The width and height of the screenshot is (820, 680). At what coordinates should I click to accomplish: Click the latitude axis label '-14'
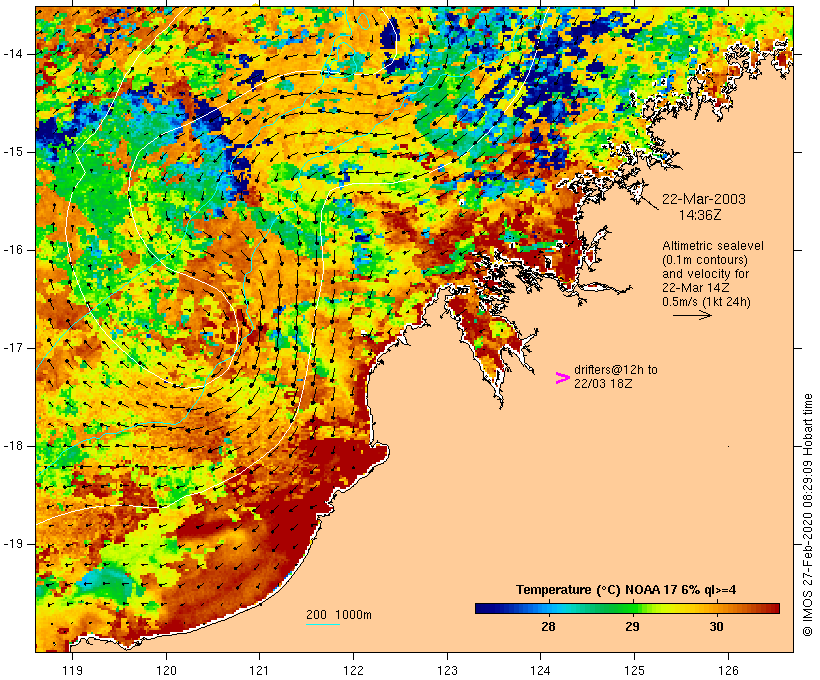[x=13, y=54]
